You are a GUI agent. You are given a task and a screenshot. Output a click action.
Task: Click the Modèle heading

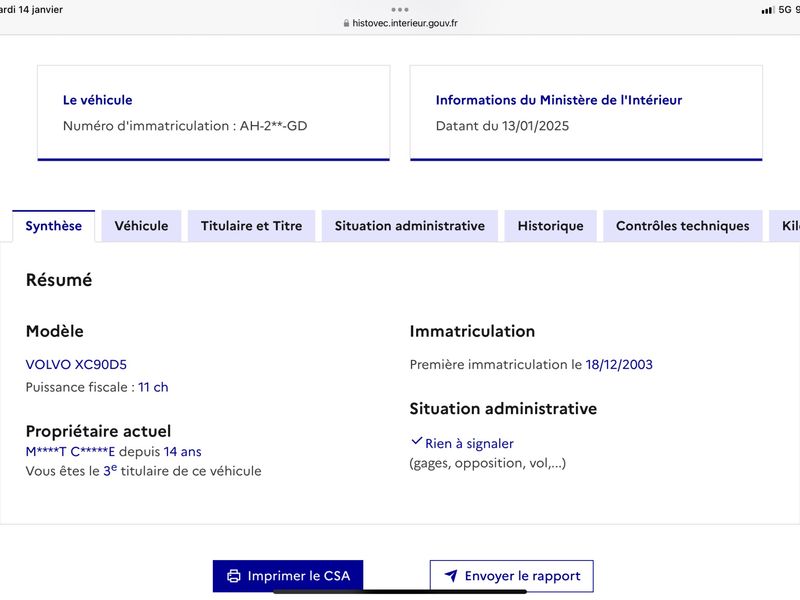[x=55, y=331]
